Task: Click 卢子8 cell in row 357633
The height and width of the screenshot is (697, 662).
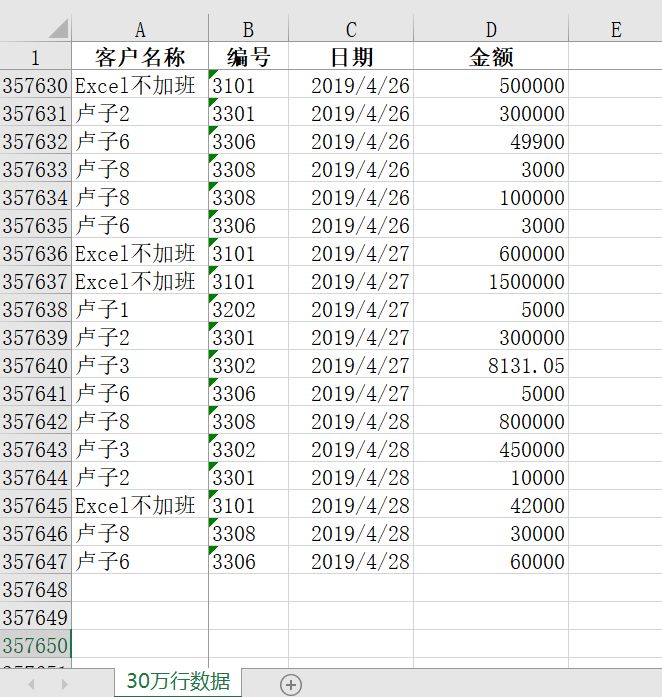Action: (x=140, y=168)
